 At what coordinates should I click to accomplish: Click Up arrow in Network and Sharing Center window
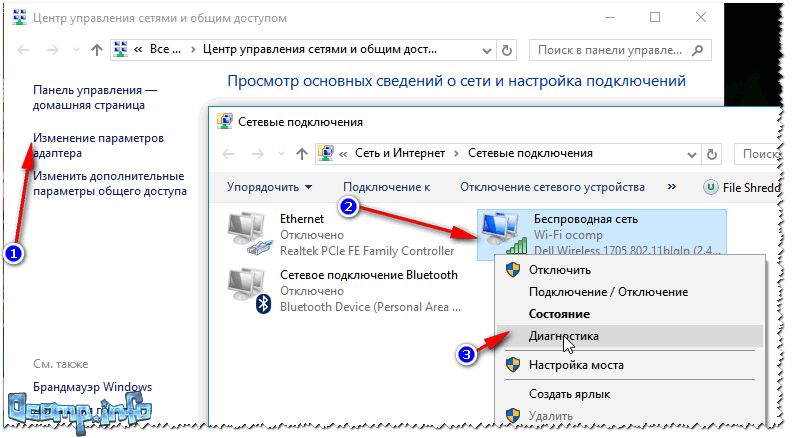pos(97,50)
